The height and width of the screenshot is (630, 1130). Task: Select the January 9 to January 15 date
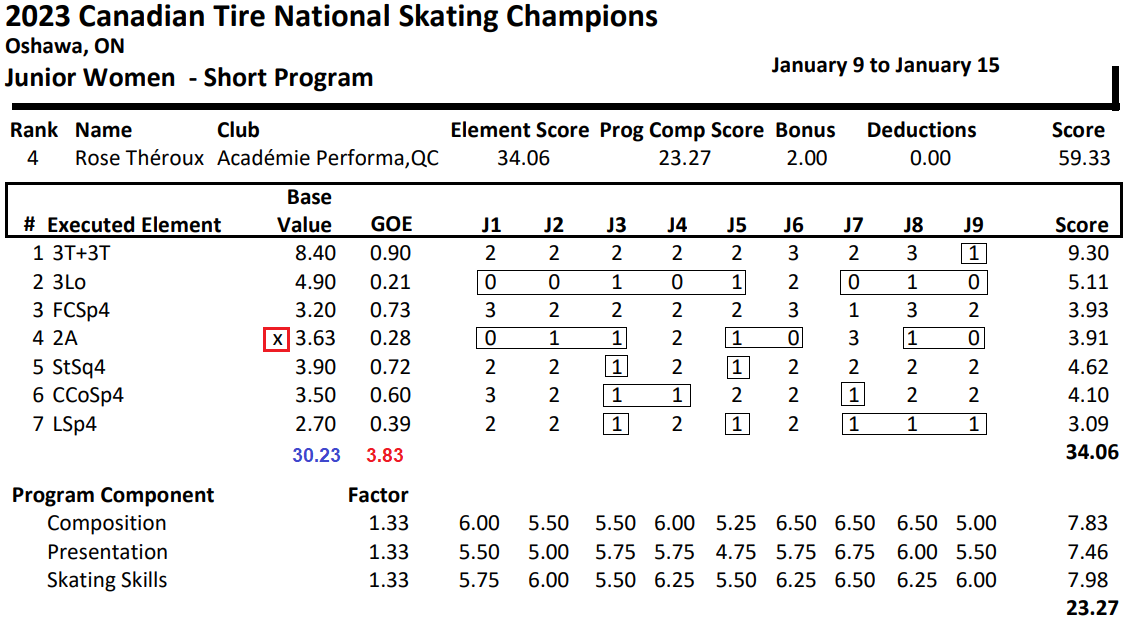coord(885,65)
